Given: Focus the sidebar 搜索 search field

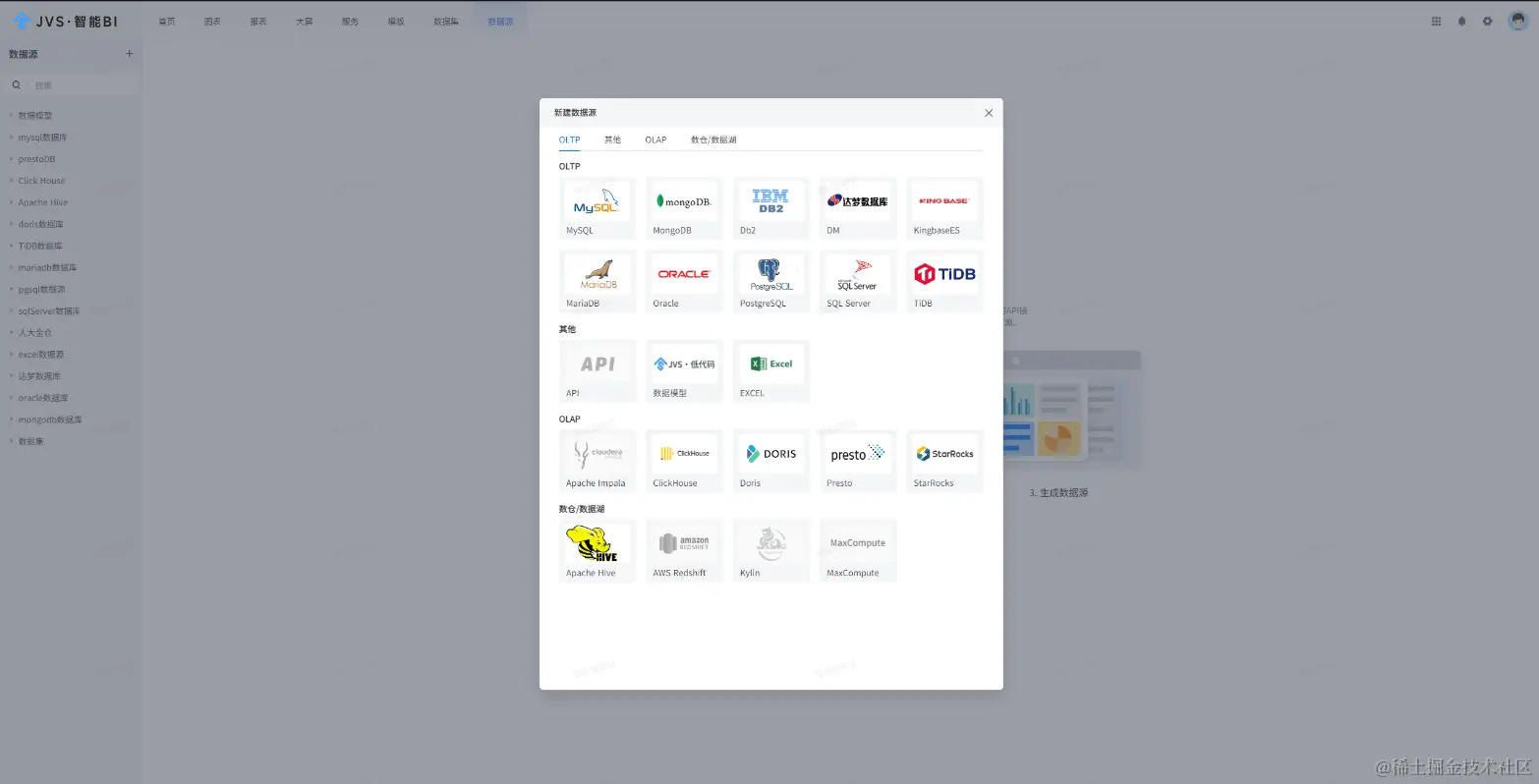Looking at the screenshot, I should pyautogui.click(x=72, y=85).
